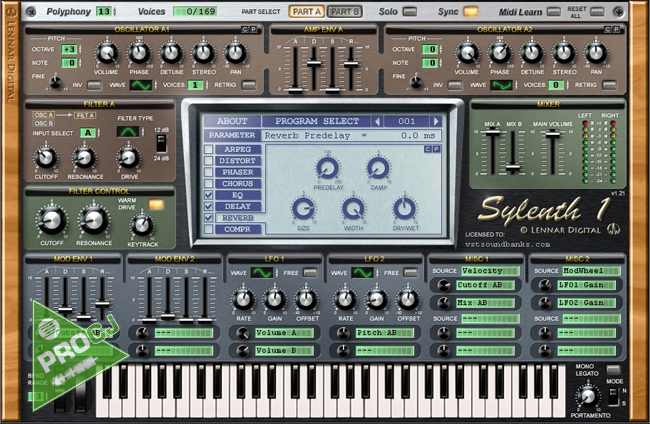
Task: Click the Oscillator A1 Detune knob
Action: pos(171,53)
